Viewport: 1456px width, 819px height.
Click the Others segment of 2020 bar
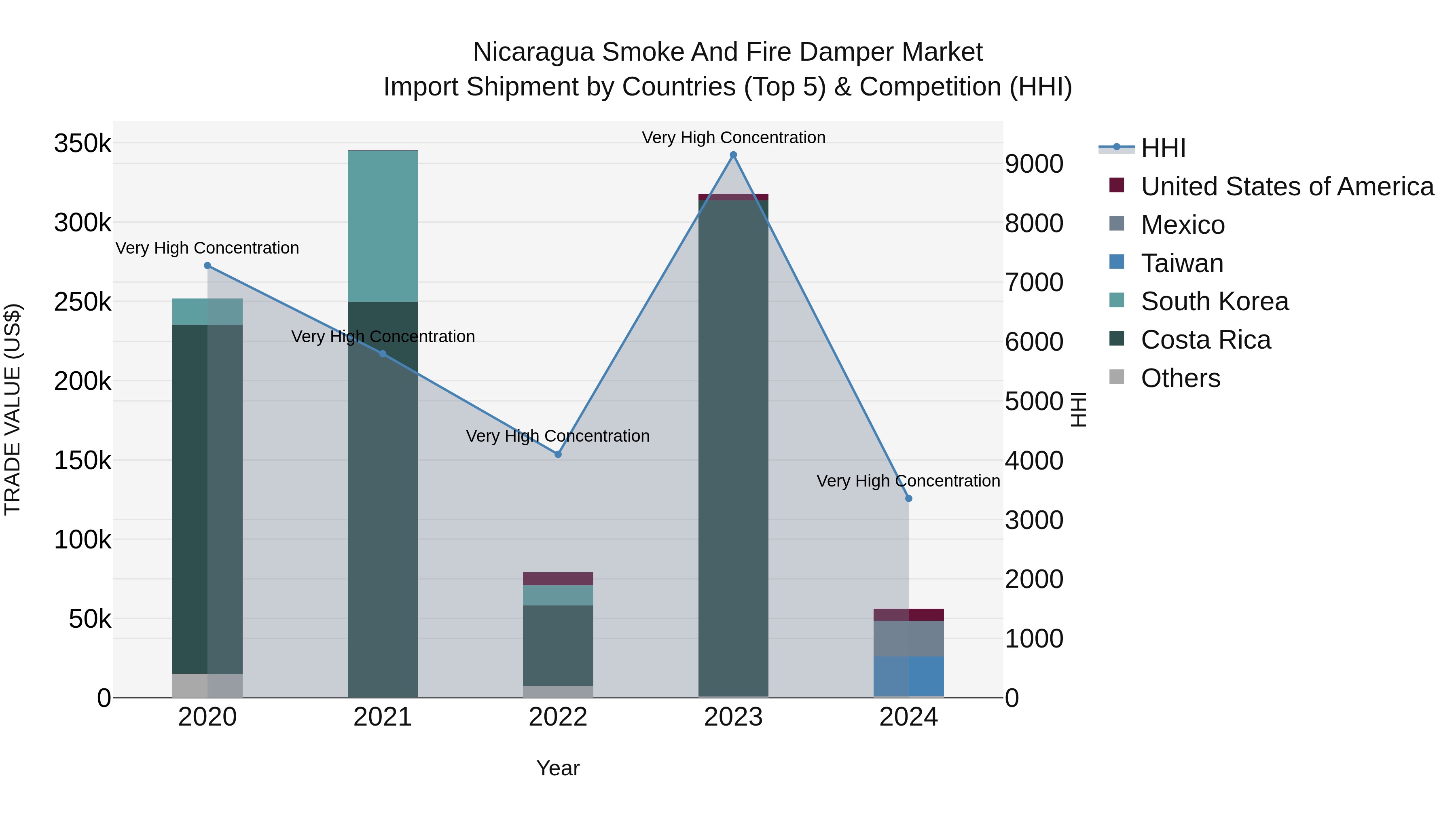click(x=207, y=686)
